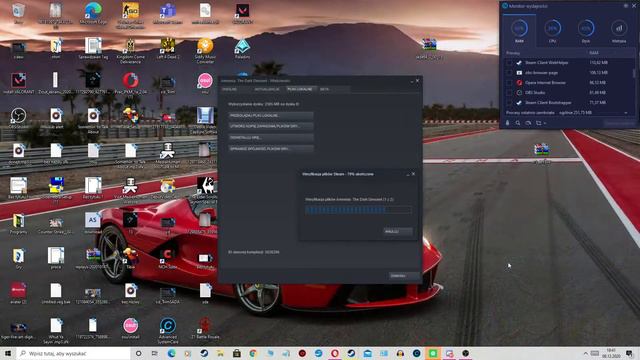Image resolution: width=640 pixels, height=360 pixels.
Task: Click the rocket icon in Monitor wydajności
Action: coord(508,123)
